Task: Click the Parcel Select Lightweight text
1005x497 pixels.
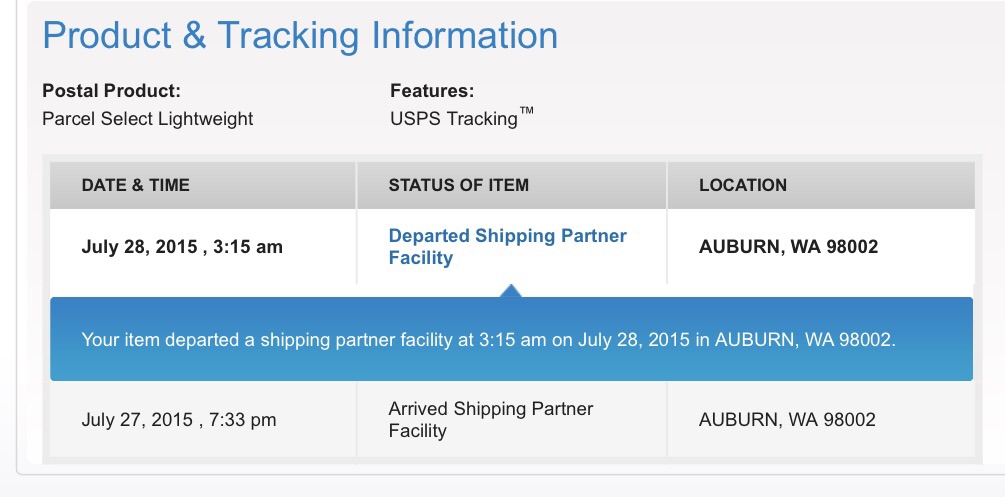Action: click(x=147, y=119)
